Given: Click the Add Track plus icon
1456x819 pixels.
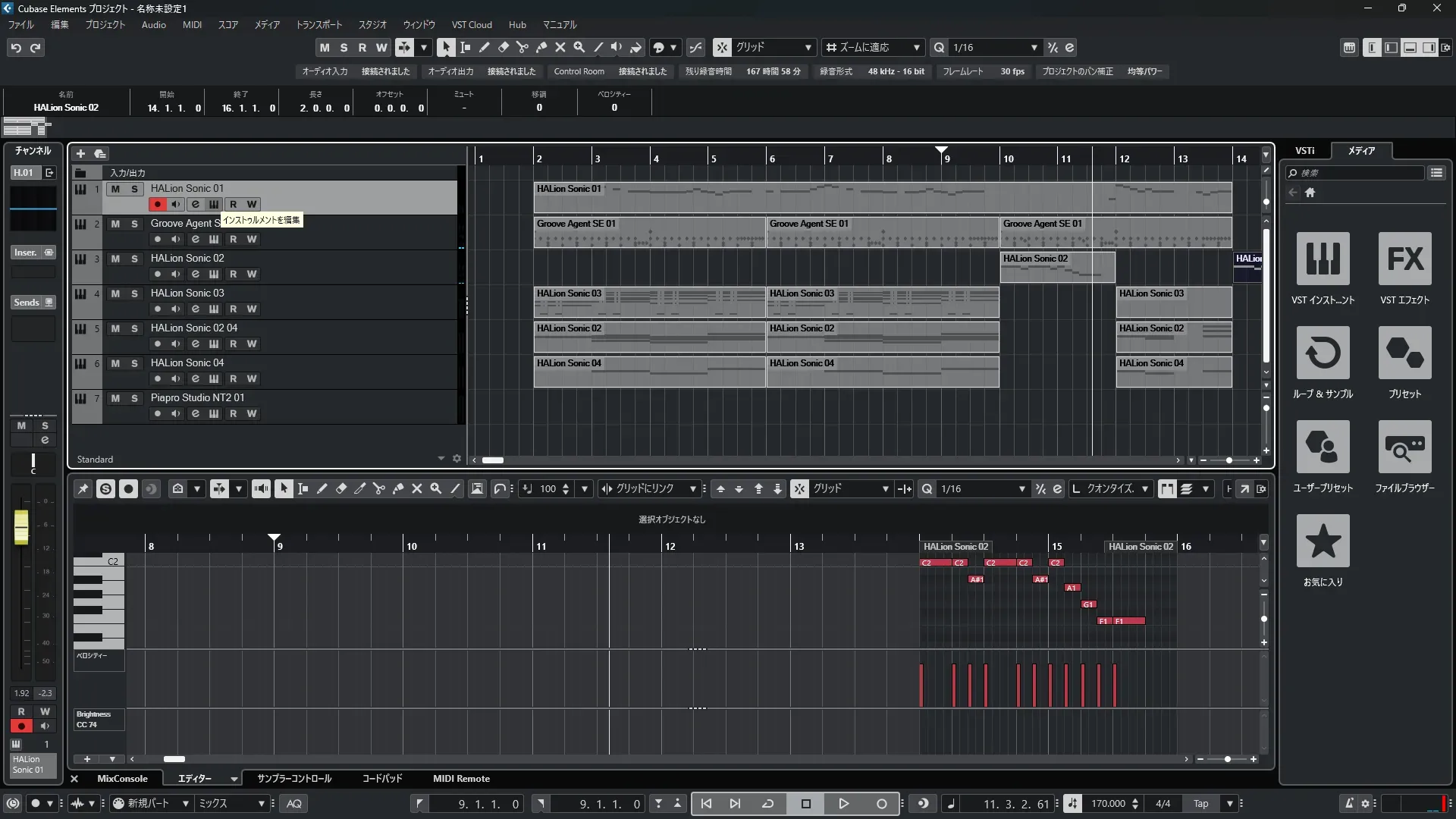Looking at the screenshot, I should tap(80, 154).
